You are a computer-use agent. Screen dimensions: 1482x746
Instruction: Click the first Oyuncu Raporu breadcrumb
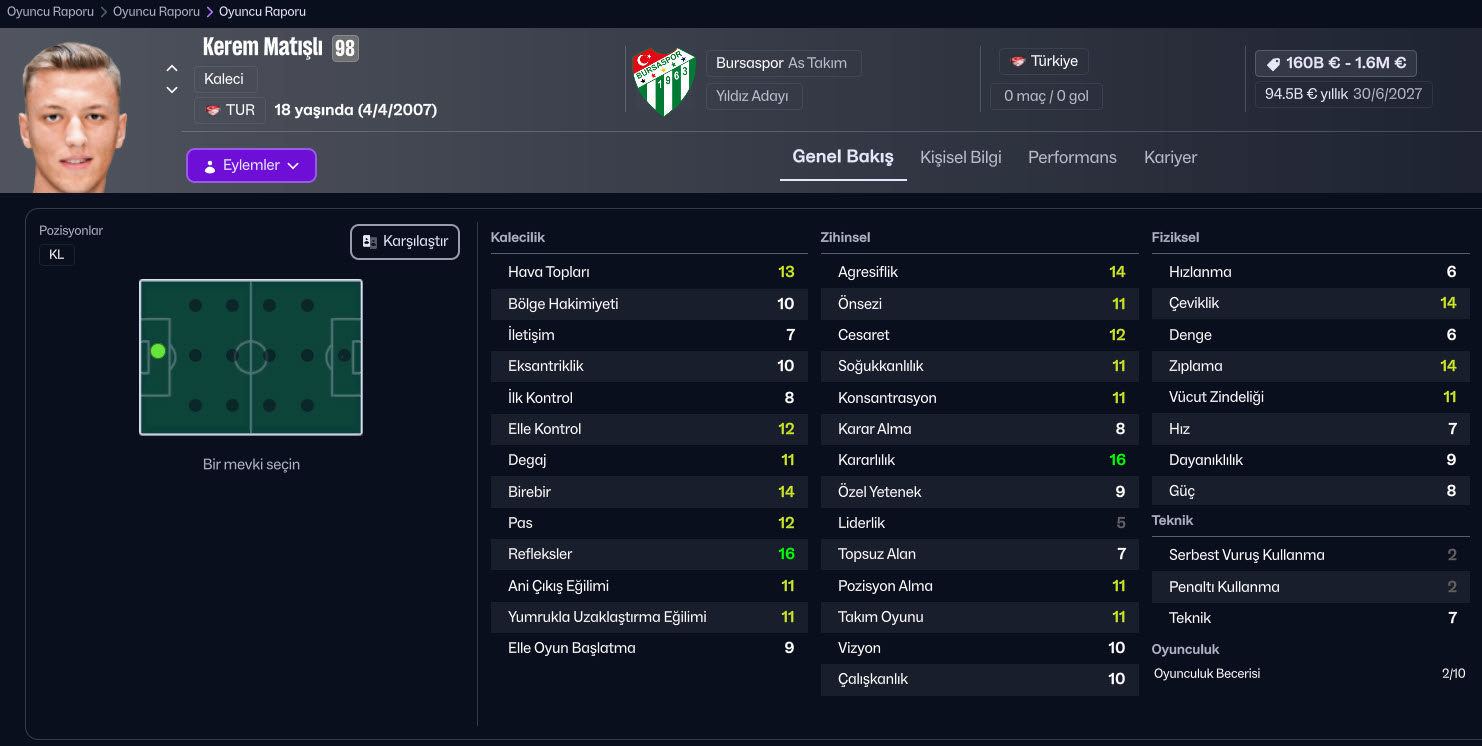tap(50, 12)
